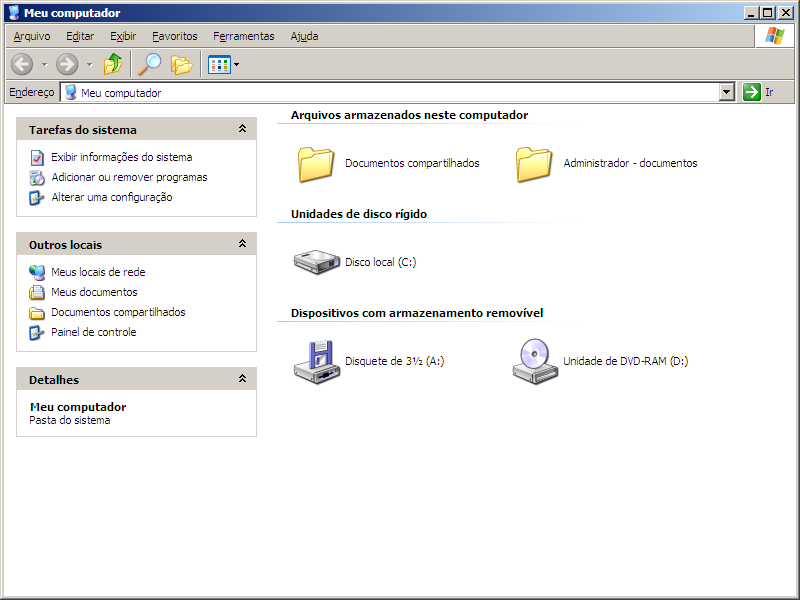Select the Disco local (C:) drive icon
The width and height of the screenshot is (800, 600).
click(317, 262)
